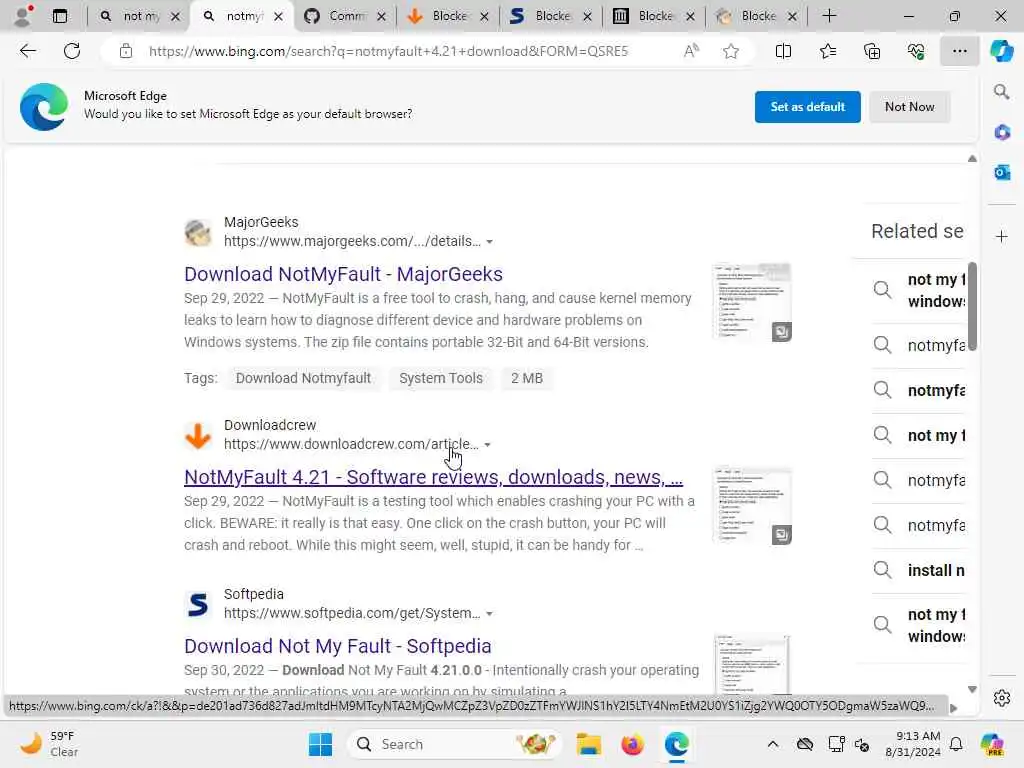The image size is (1024, 768).
Task: Click the taskbar Search box
Action: click(x=457, y=744)
